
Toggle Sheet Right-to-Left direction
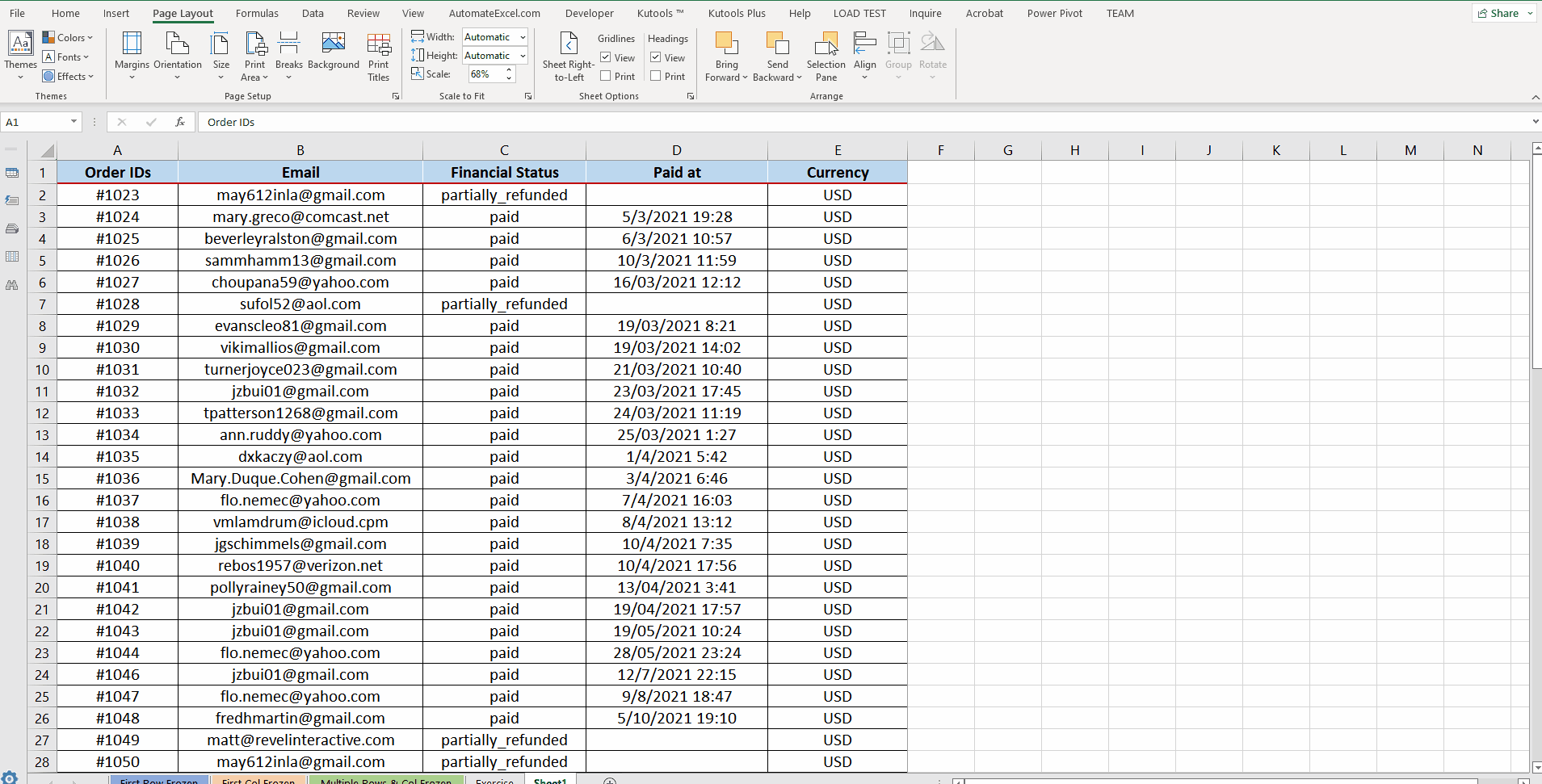tap(569, 55)
